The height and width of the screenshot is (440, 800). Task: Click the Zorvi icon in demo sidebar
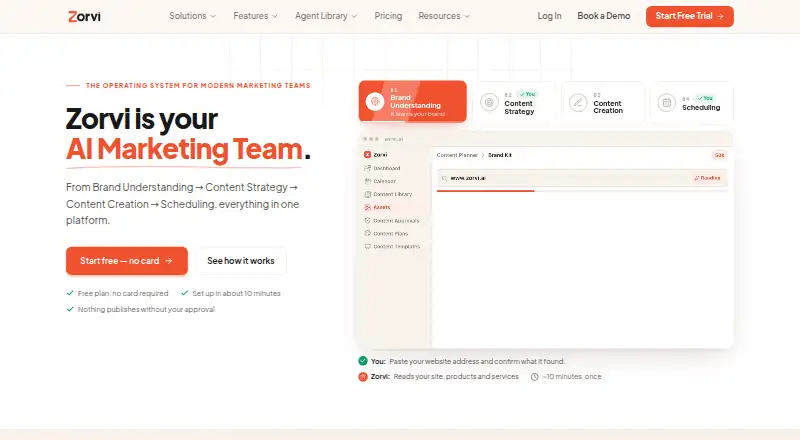click(x=367, y=155)
